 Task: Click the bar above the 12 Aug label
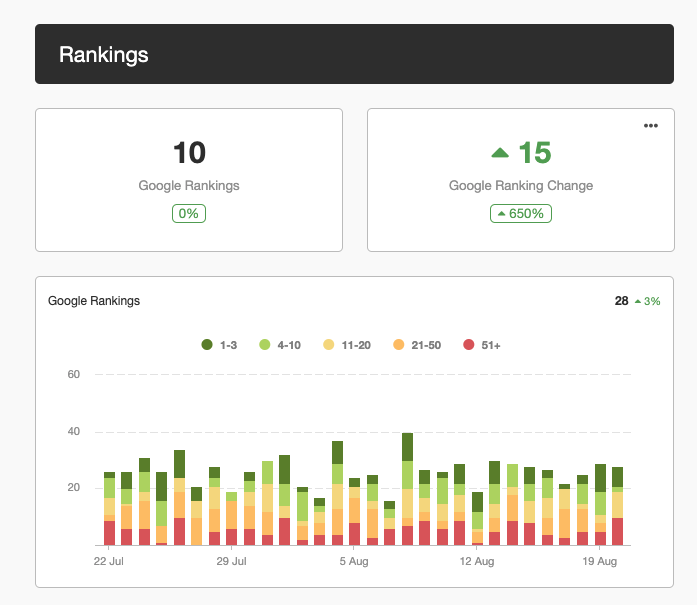tap(477, 519)
